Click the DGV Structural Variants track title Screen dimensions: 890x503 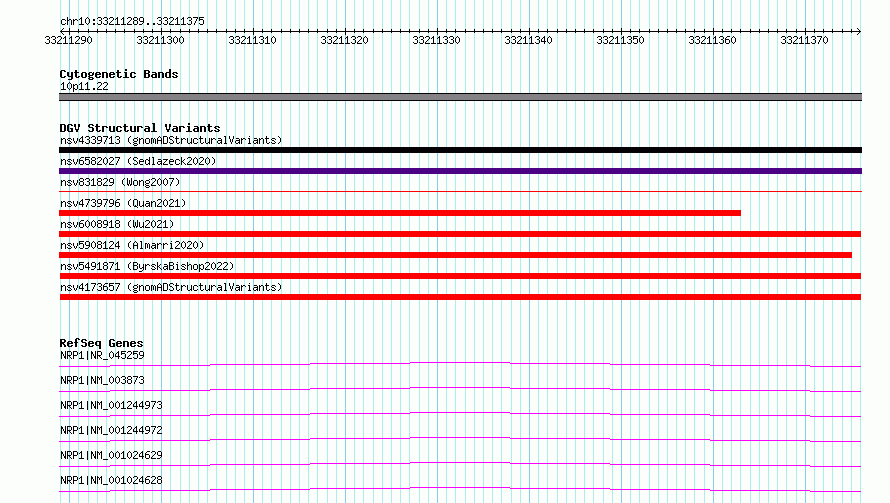click(x=140, y=128)
